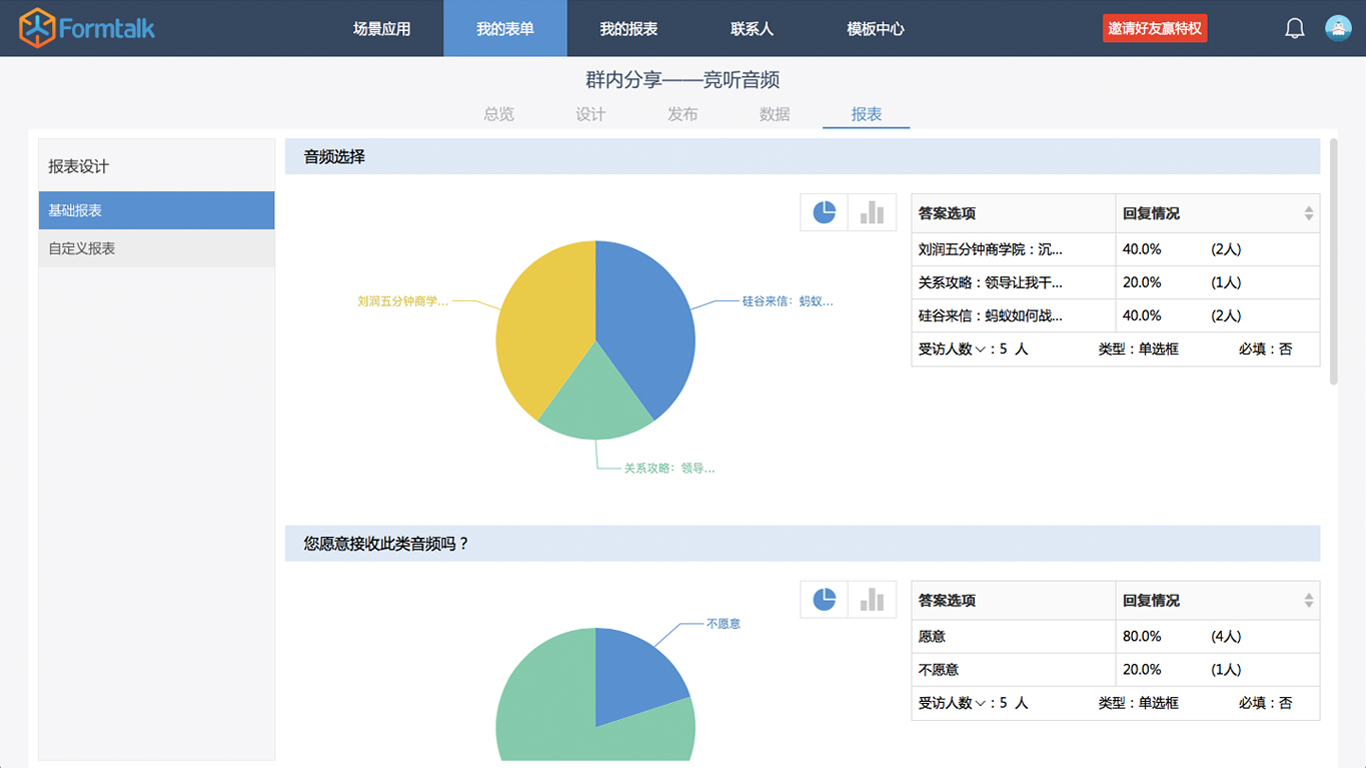Click the 邀请好友赢特权 button
This screenshot has width=1366, height=768.
click(1155, 28)
